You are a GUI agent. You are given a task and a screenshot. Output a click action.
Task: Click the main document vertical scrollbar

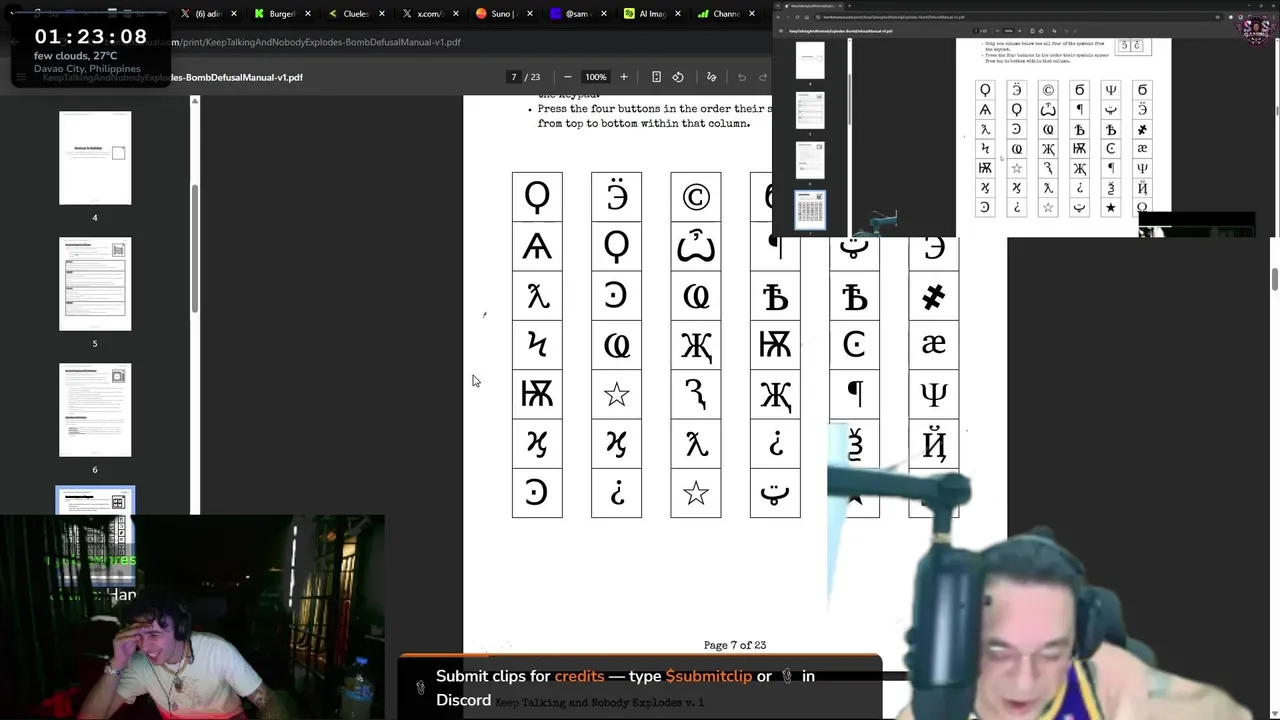(x=1275, y=279)
